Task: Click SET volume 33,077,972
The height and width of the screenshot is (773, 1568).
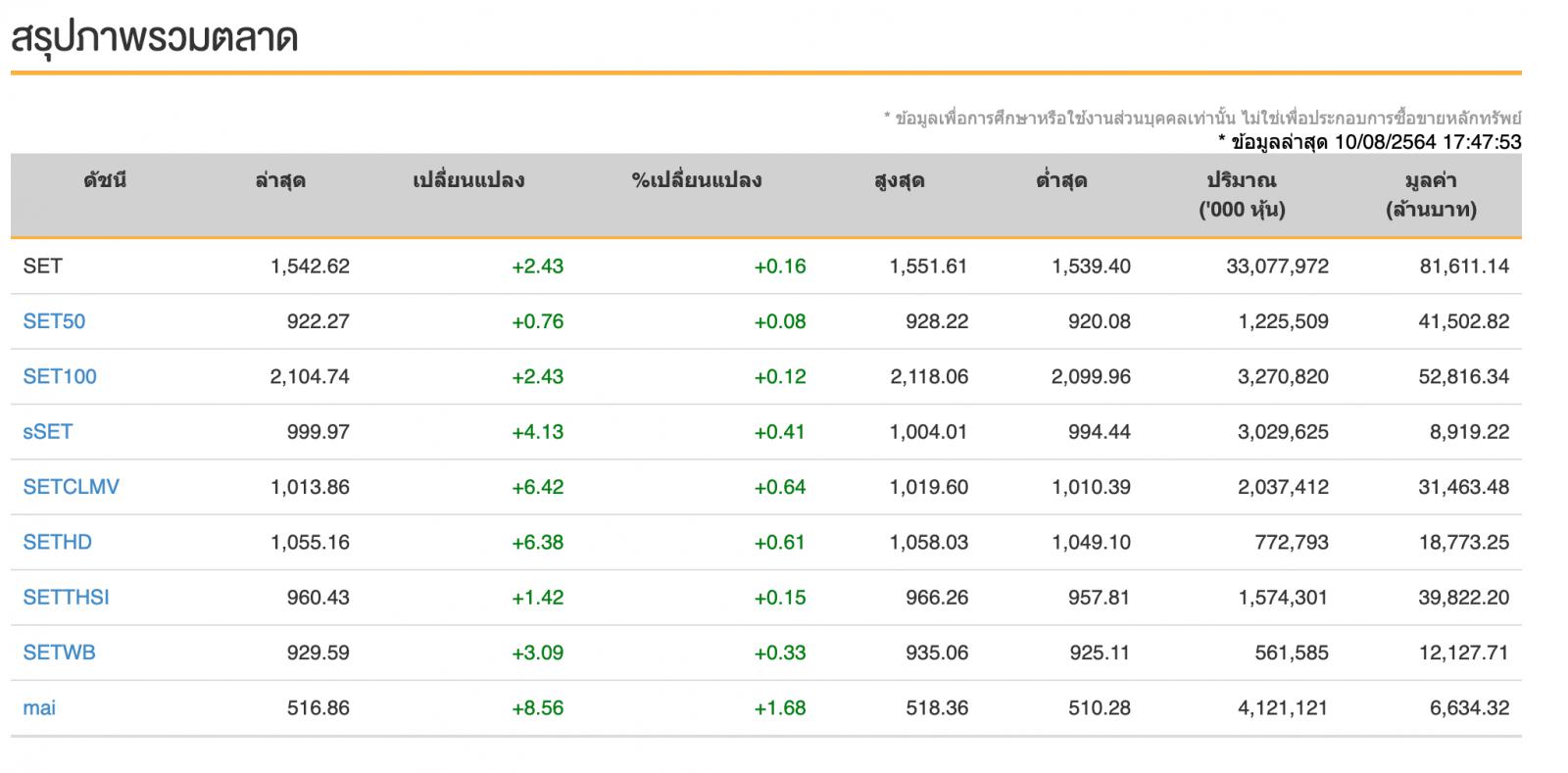Action: coord(1277,266)
